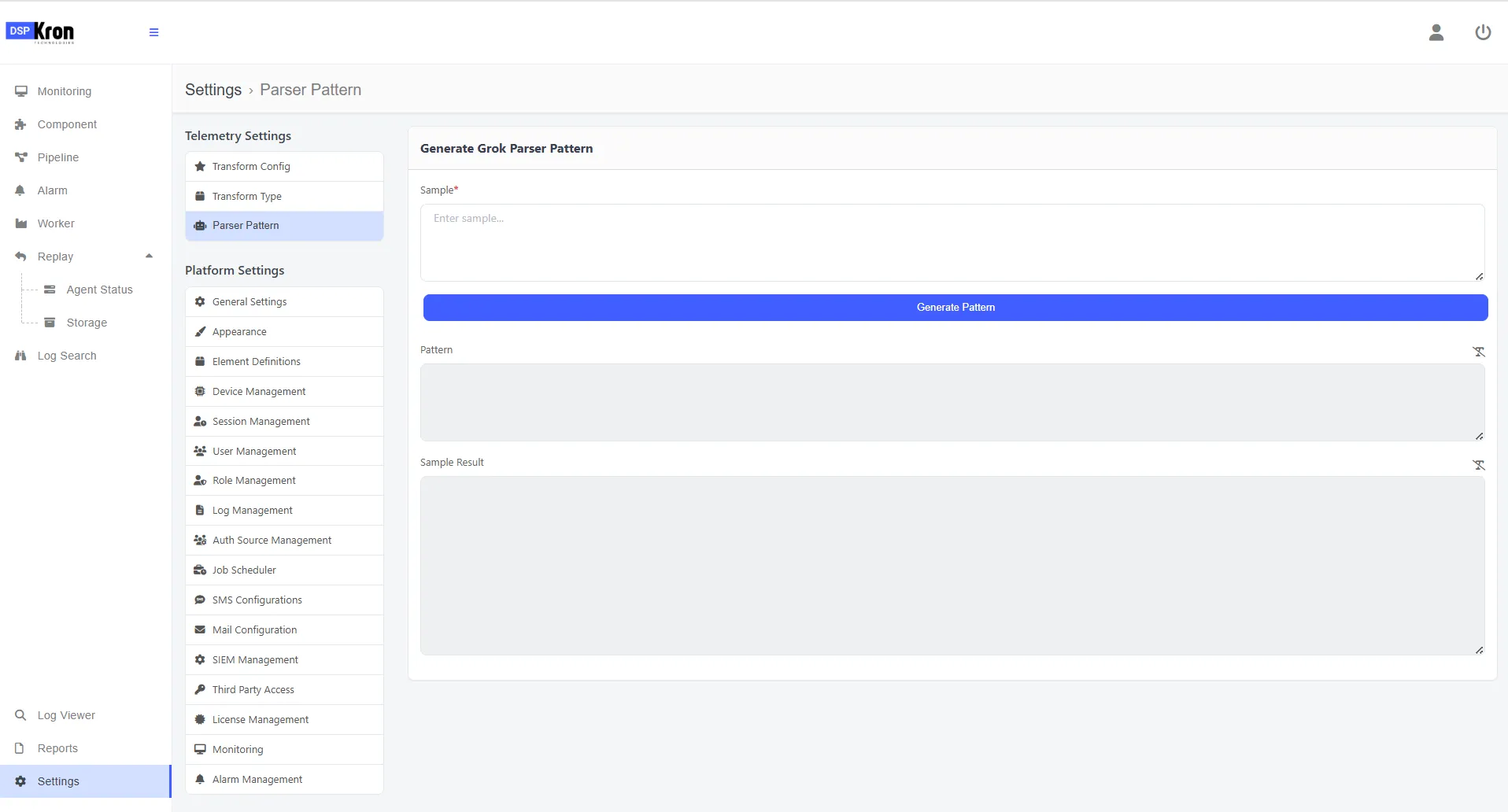Screen dimensions: 1508x812
Task: Click the Storage archive icon
Action: [x=50, y=323]
